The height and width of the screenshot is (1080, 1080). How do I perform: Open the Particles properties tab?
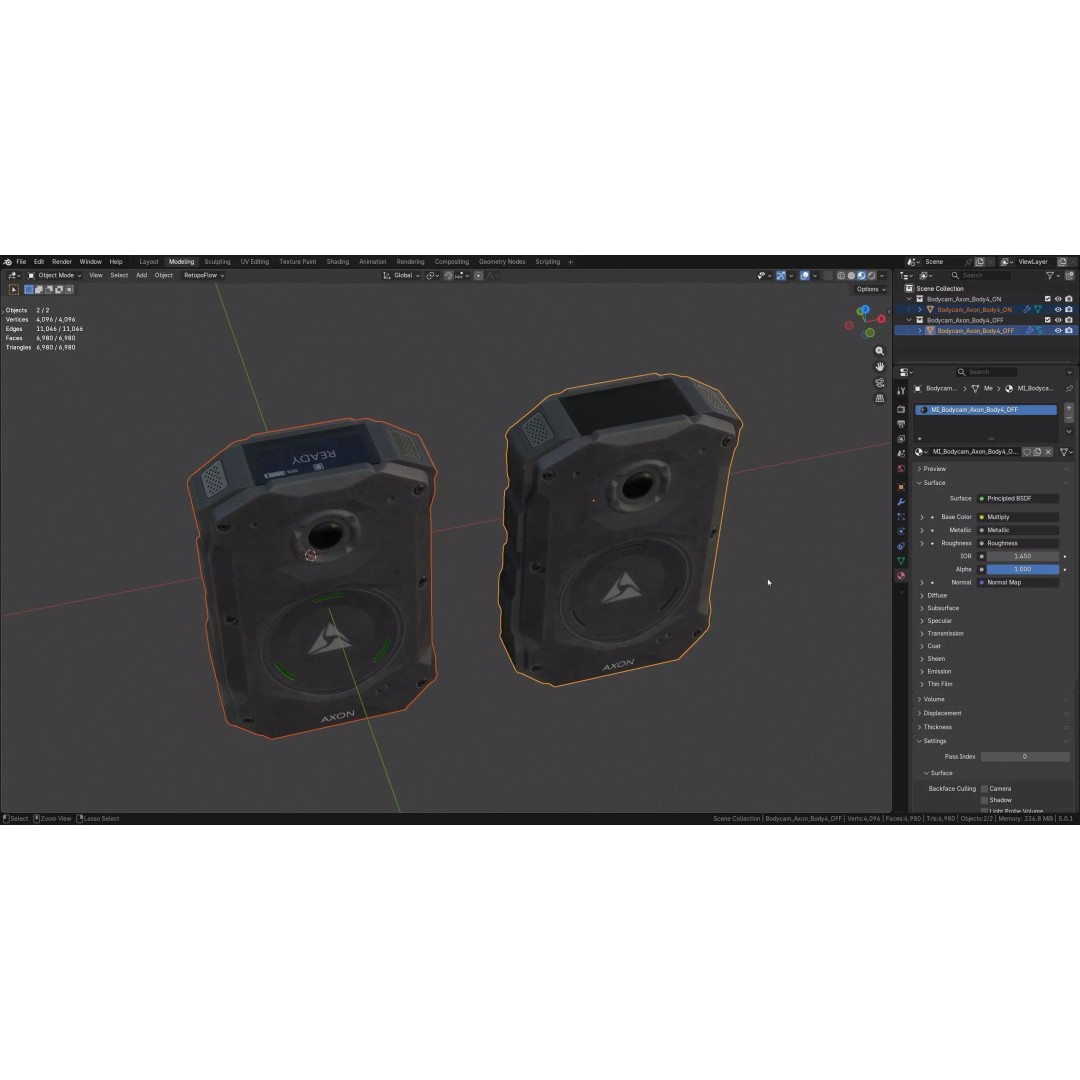pos(901,517)
